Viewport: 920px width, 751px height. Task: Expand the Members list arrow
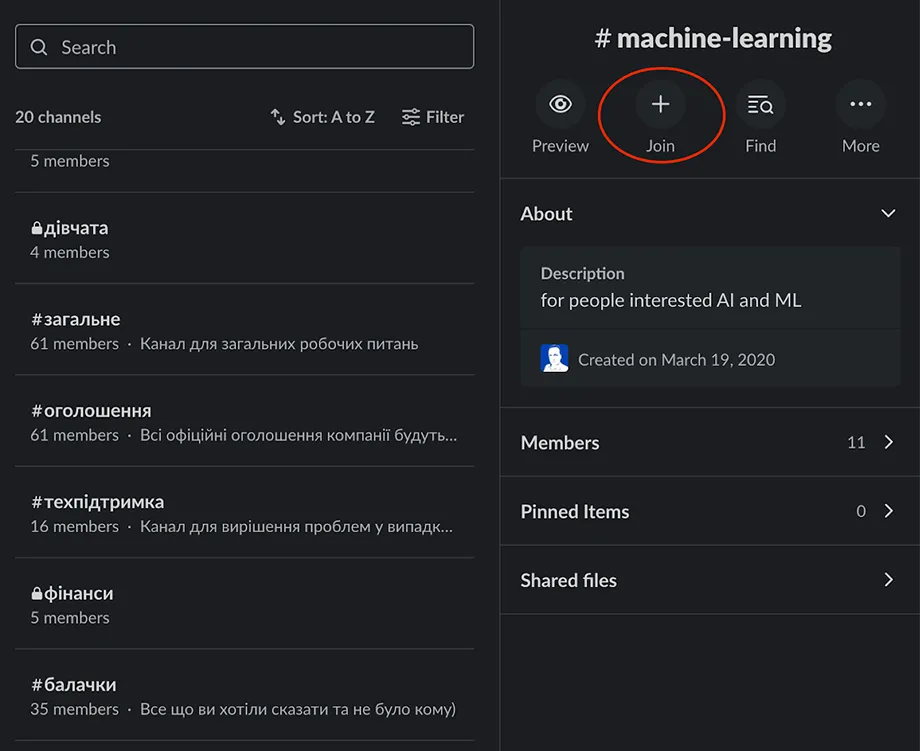pyautogui.click(x=888, y=442)
